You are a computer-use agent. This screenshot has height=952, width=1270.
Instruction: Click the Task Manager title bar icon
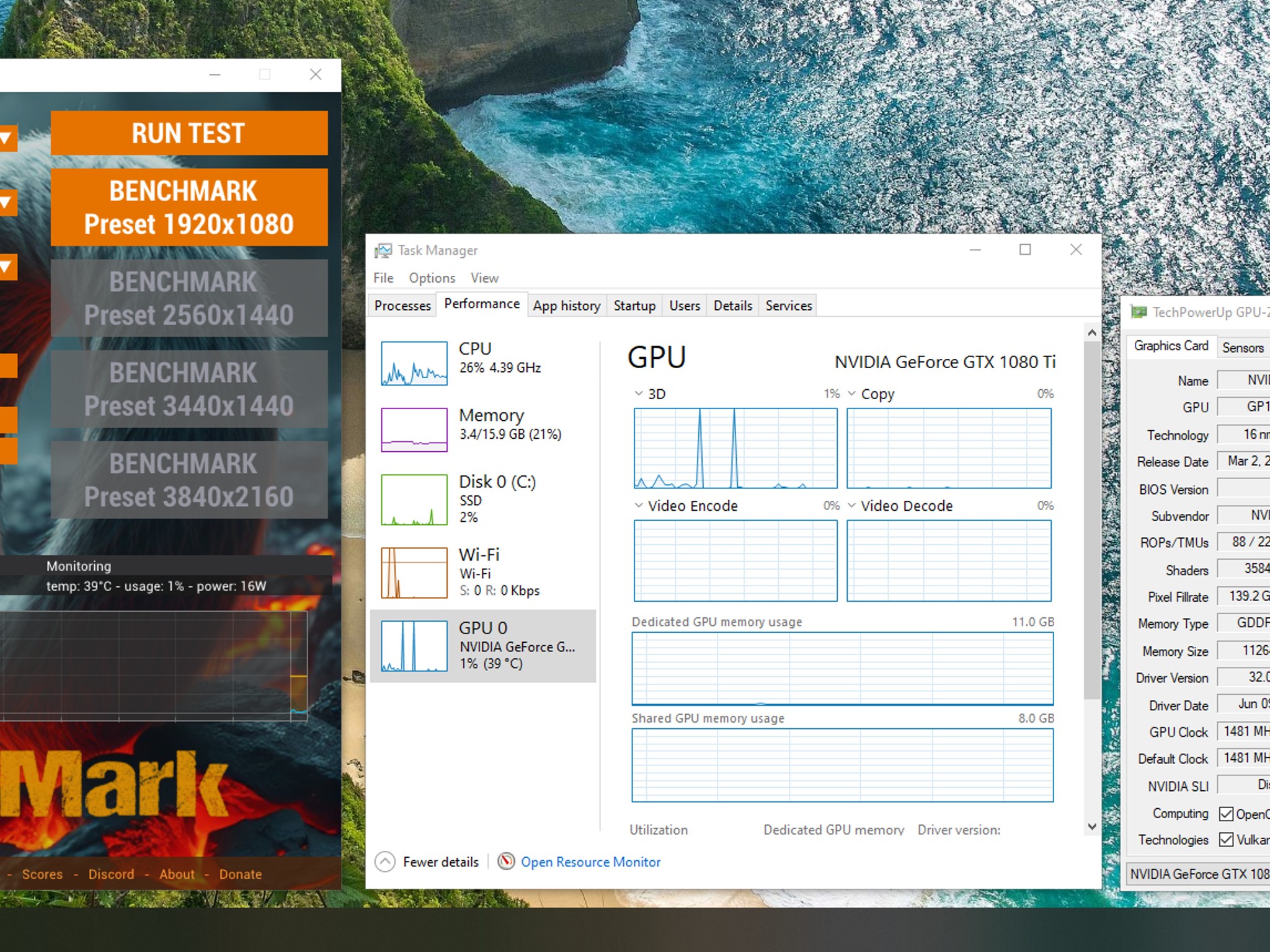(383, 250)
